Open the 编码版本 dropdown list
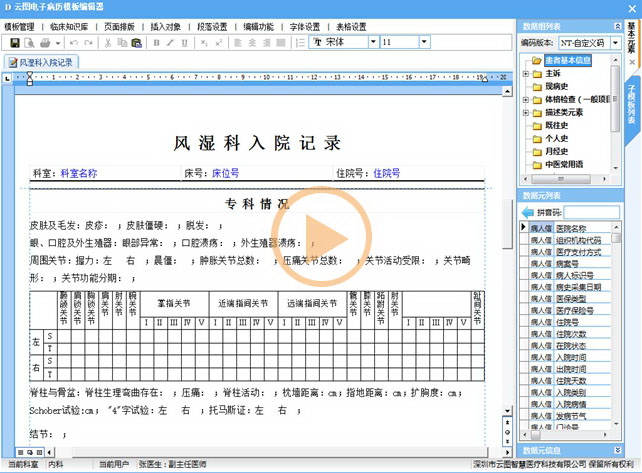 point(613,43)
